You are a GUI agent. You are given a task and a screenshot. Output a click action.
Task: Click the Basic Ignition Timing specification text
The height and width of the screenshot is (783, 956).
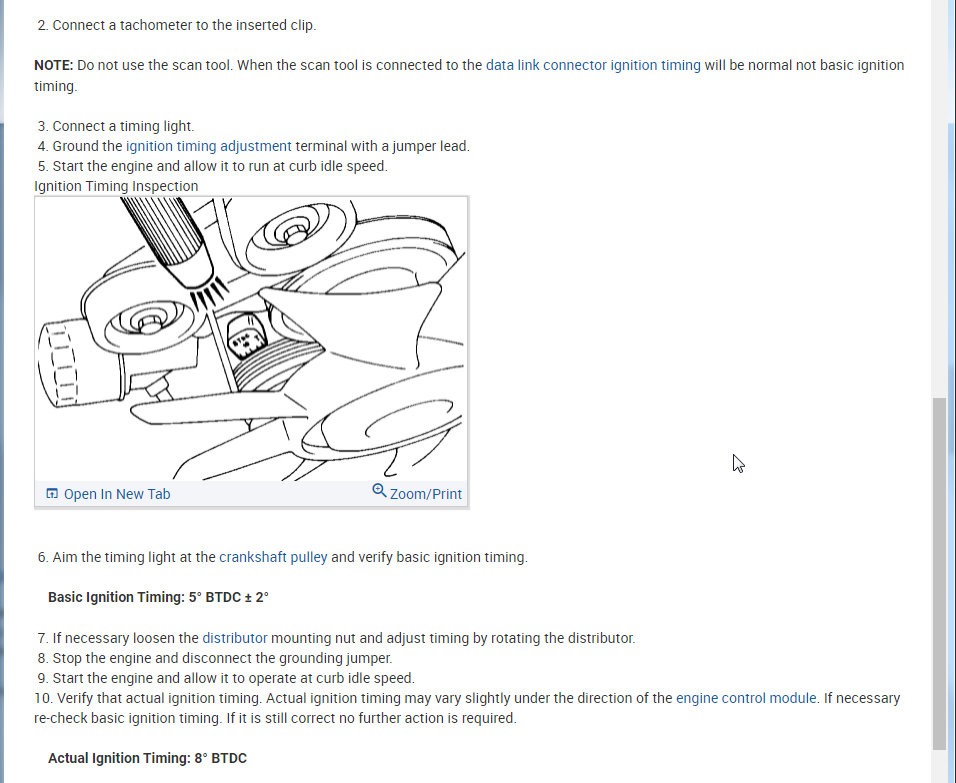pos(159,597)
